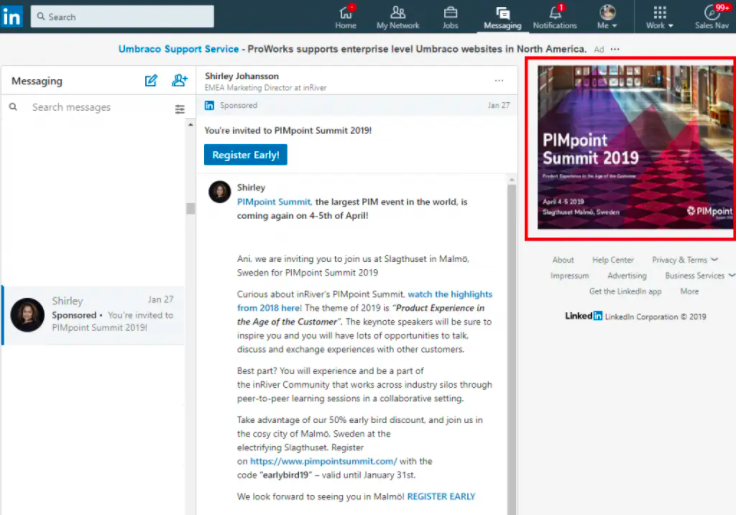Viewport: 738px width, 515px height.
Task: Click the PIMpoint Summit 2019 banner image
Action: coord(629,148)
